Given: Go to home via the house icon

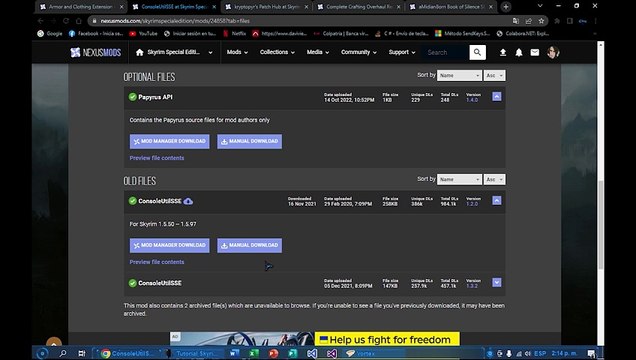Looking at the screenshot, I should click(x=140, y=52).
